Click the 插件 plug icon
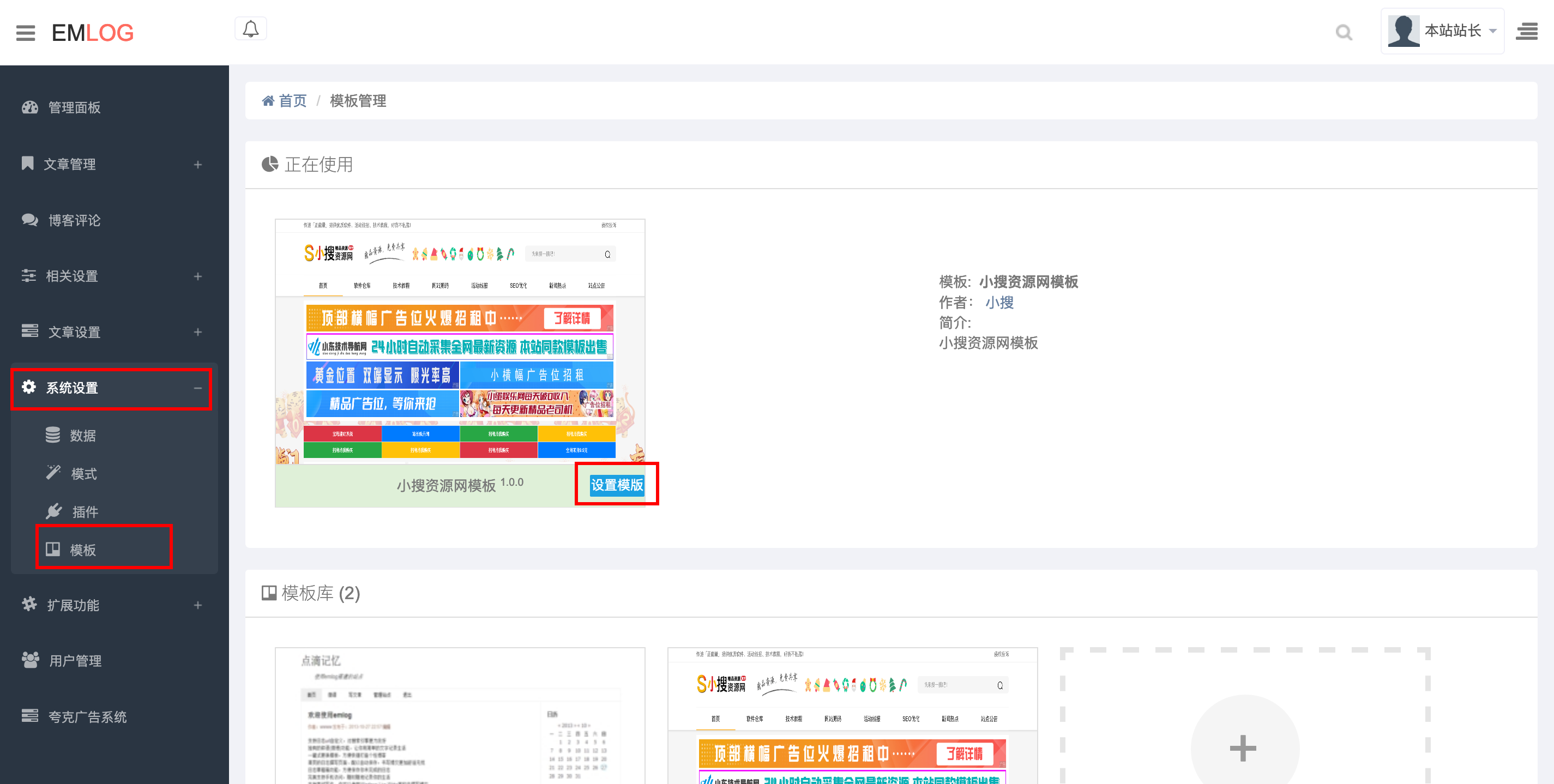Viewport: 1554px width, 784px height. [x=55, y=511]
